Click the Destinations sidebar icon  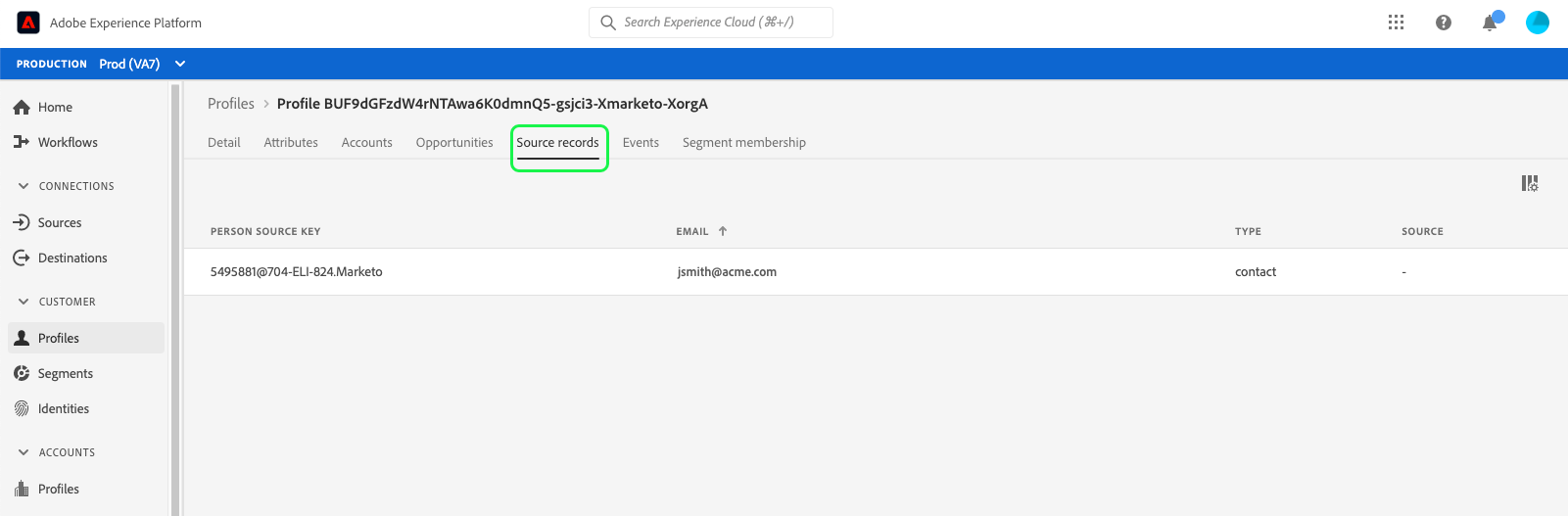coord(22,258)
